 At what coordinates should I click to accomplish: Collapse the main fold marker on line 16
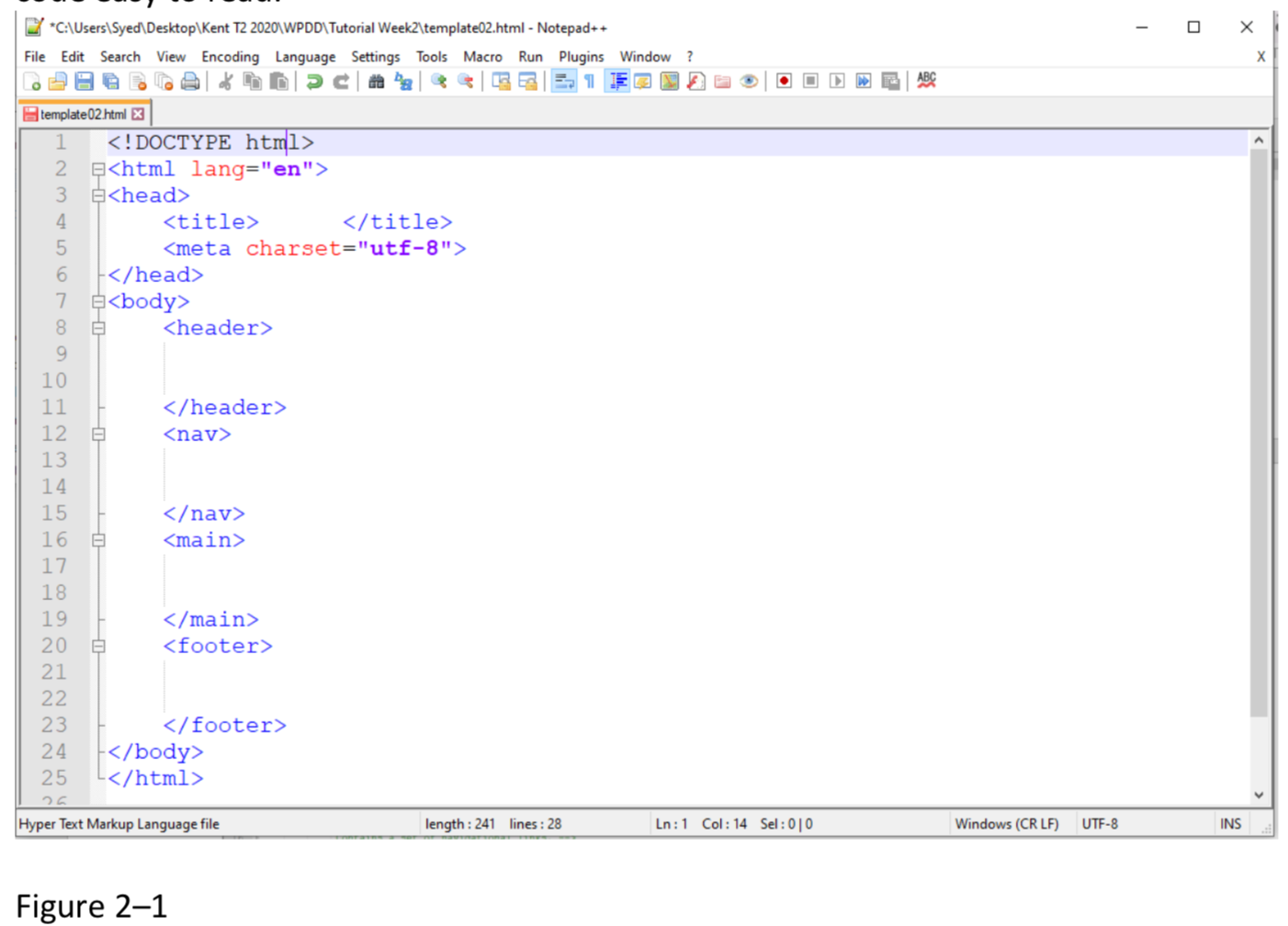(98, 540)
